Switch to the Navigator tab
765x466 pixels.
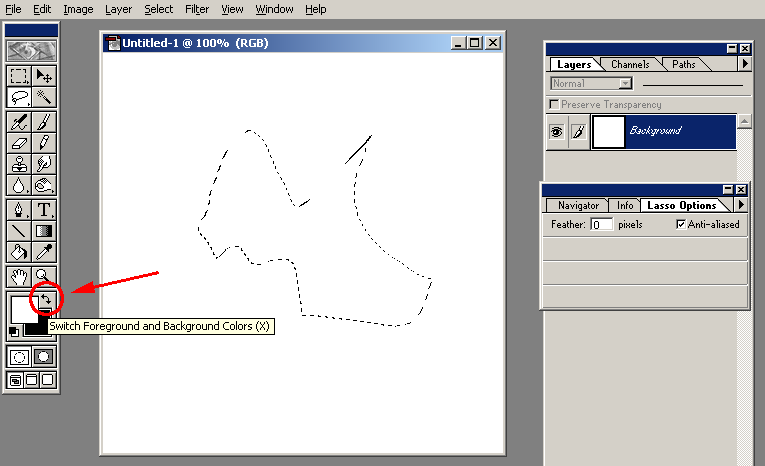click(x=578, y=205)
